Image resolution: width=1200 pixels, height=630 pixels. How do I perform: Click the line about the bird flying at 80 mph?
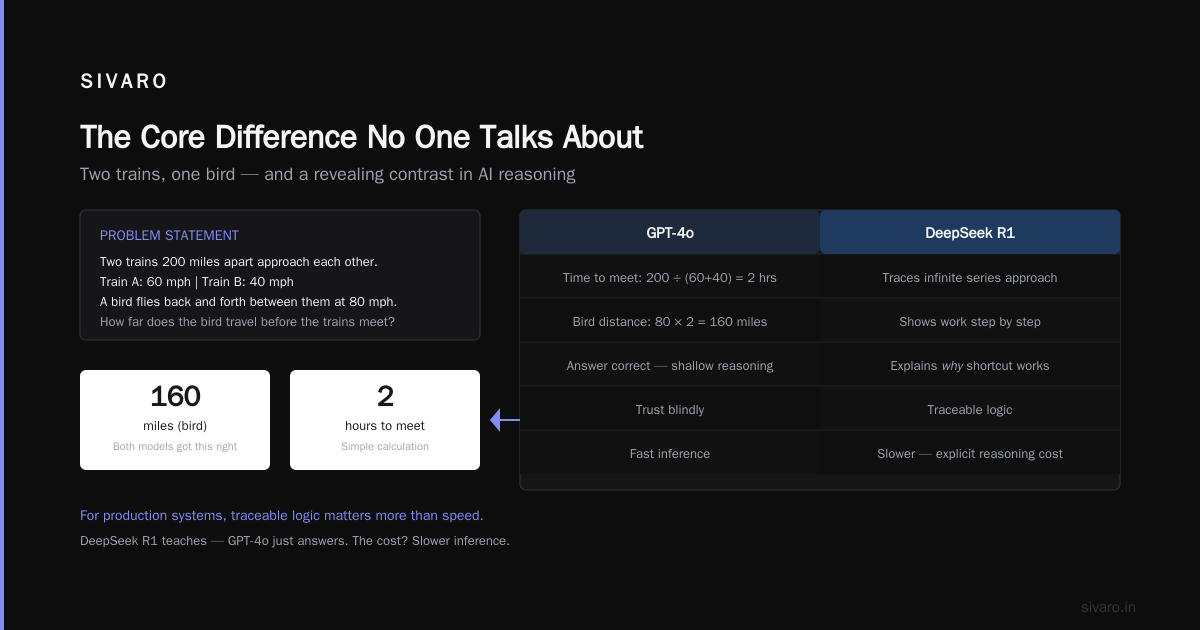point(248,302)
